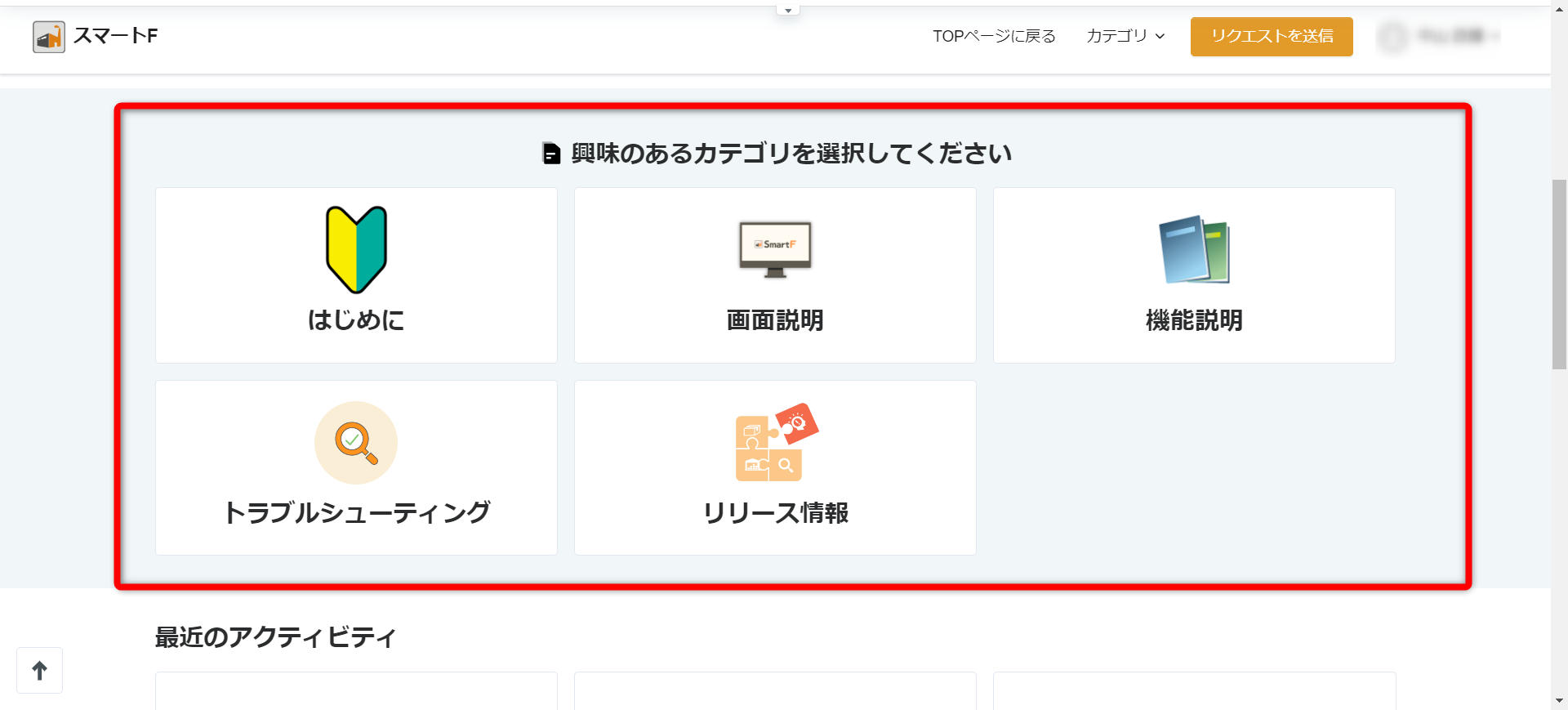The image size is (1568, 710).
Task: Click the scrollbar down arrow
Action: [1559, 701]
